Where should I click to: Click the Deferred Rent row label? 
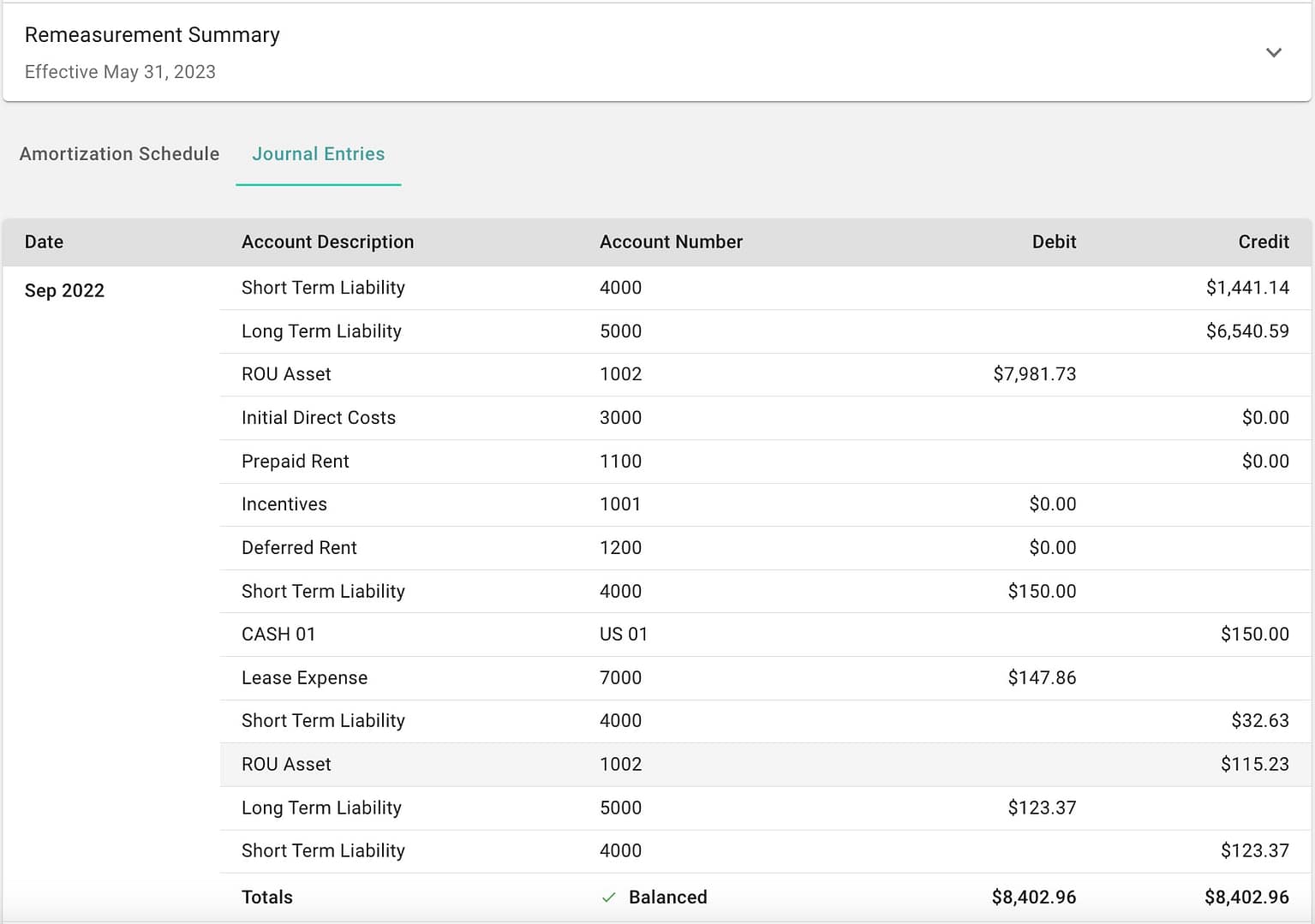click(299, 548)
